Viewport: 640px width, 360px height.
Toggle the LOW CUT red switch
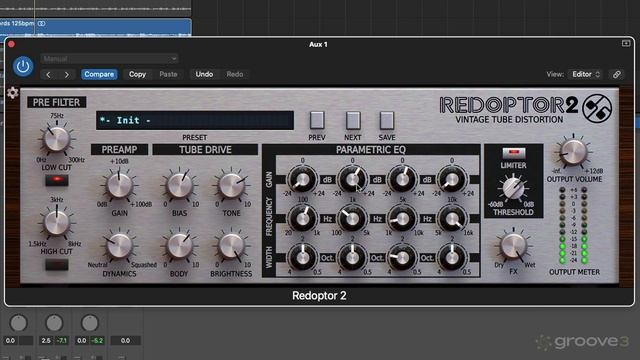57,180
